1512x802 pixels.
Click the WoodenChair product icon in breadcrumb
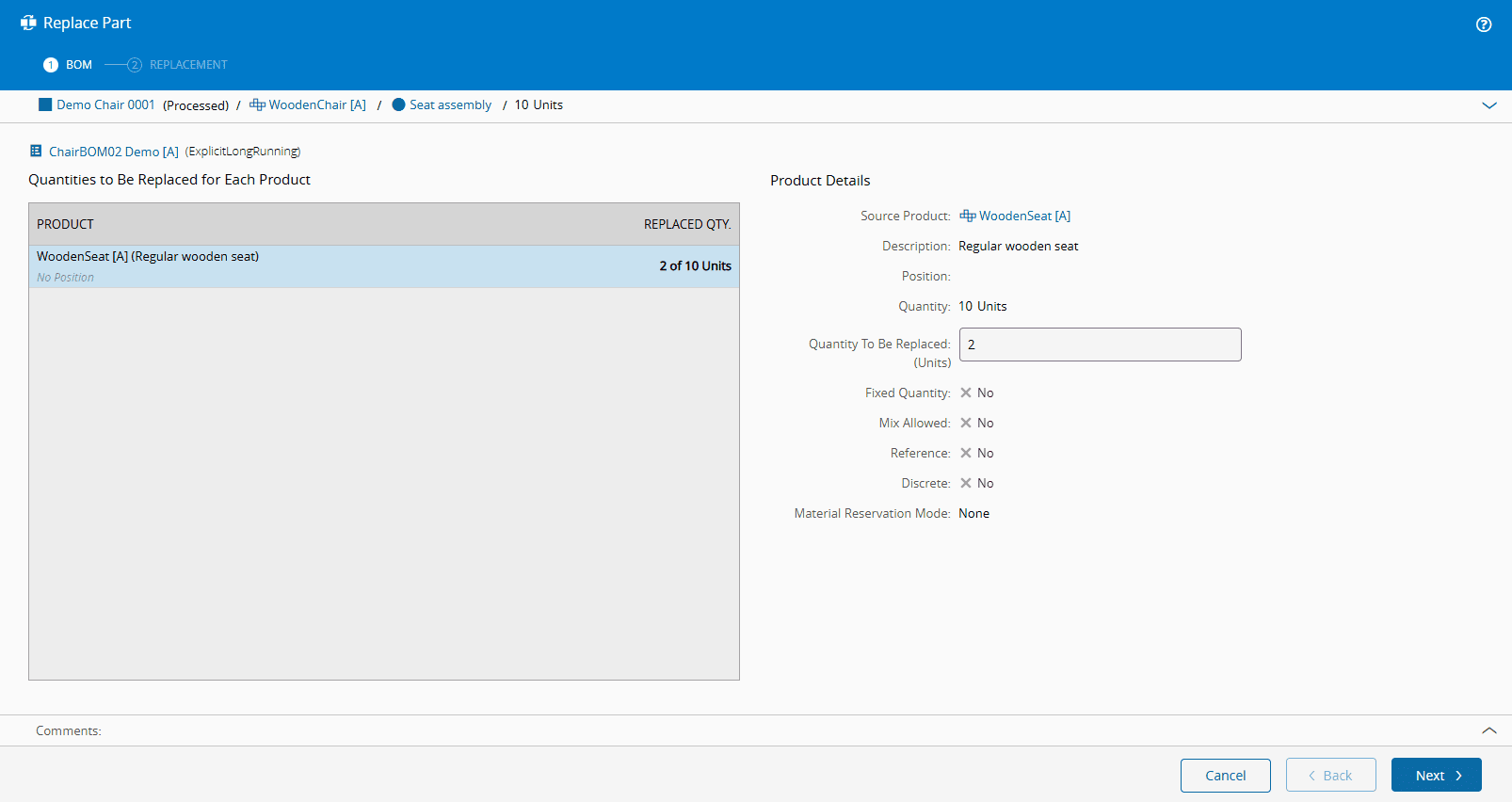[x=257, y=104]
